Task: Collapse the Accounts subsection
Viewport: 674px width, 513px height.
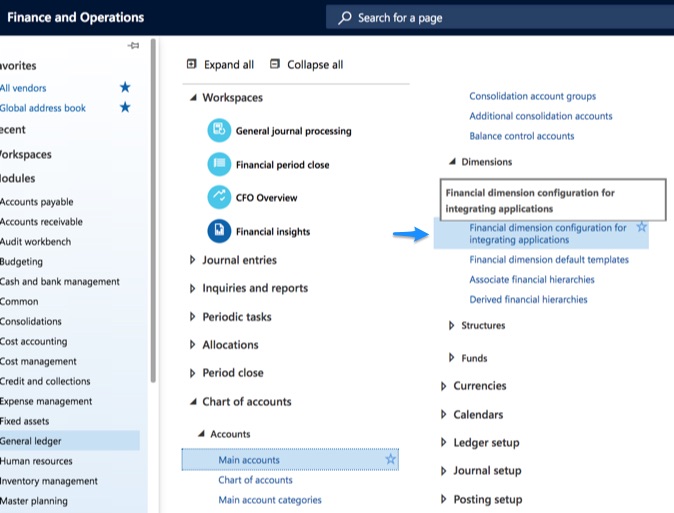Action: 201,434
